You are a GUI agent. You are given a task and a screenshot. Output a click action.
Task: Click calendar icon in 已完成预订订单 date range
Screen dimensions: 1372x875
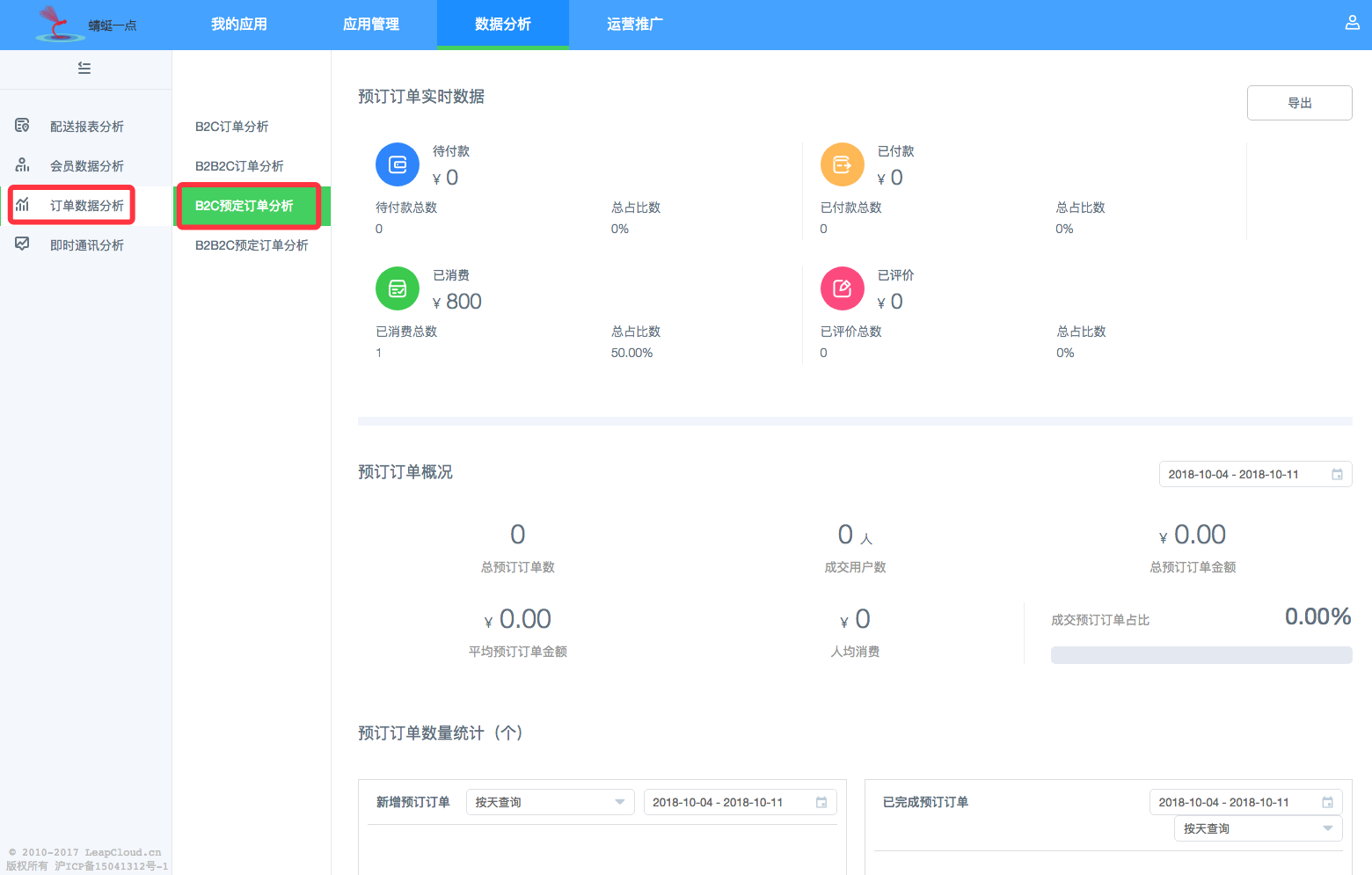[1328, 802]
